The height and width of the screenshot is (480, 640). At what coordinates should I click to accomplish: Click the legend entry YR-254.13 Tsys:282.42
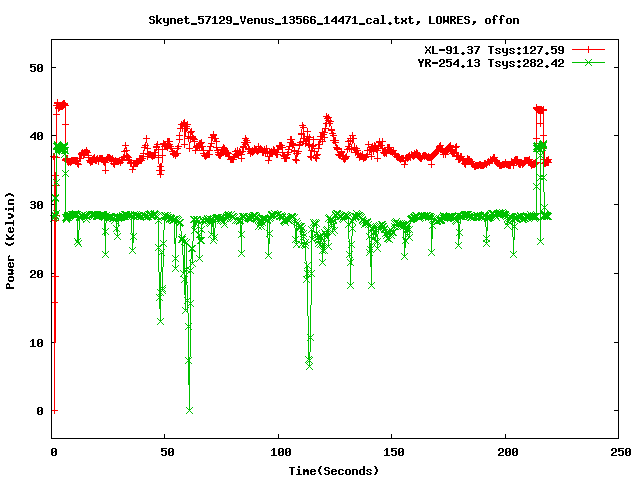(491, 63)
